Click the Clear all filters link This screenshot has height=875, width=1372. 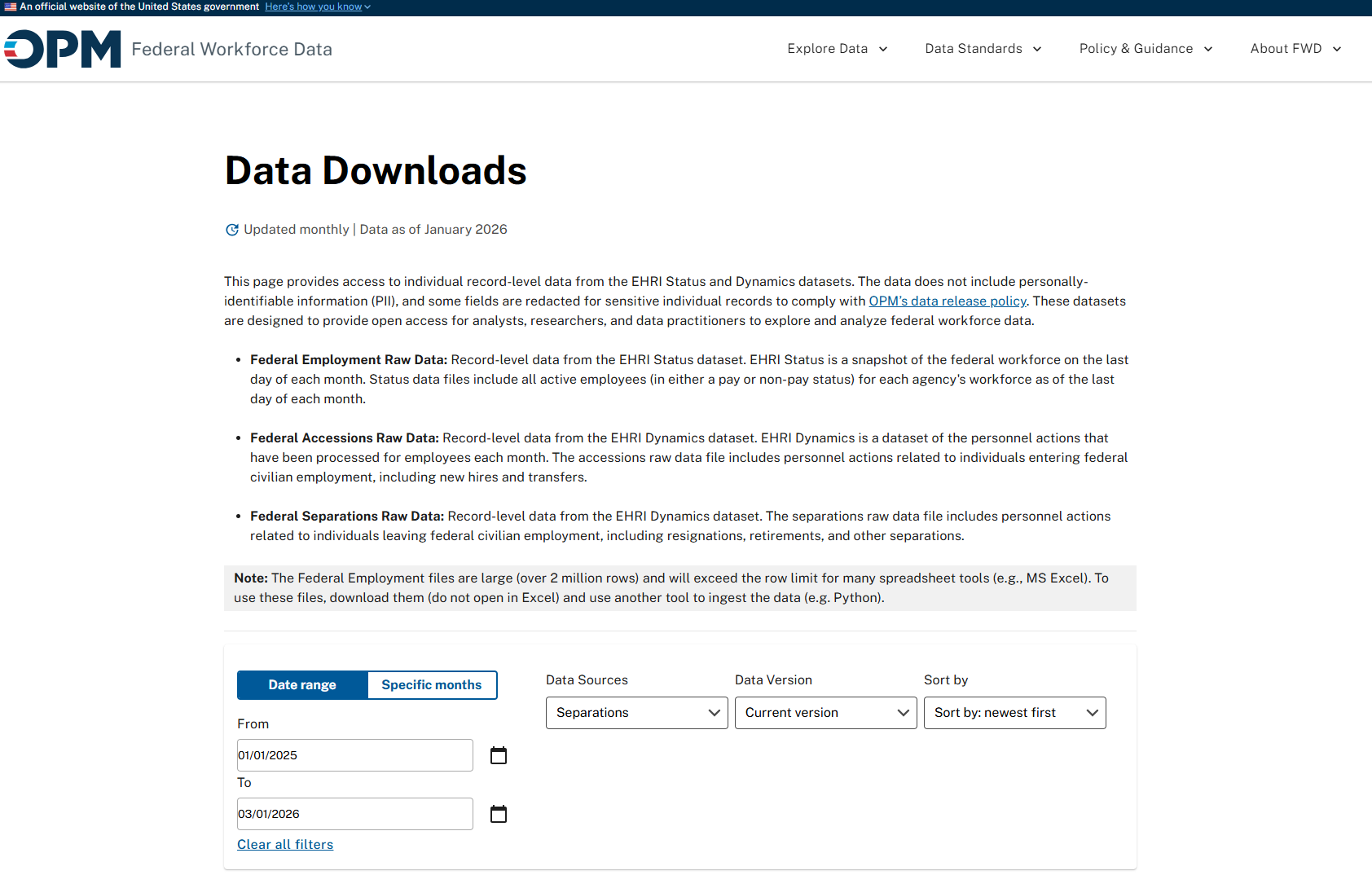point(284,844)
